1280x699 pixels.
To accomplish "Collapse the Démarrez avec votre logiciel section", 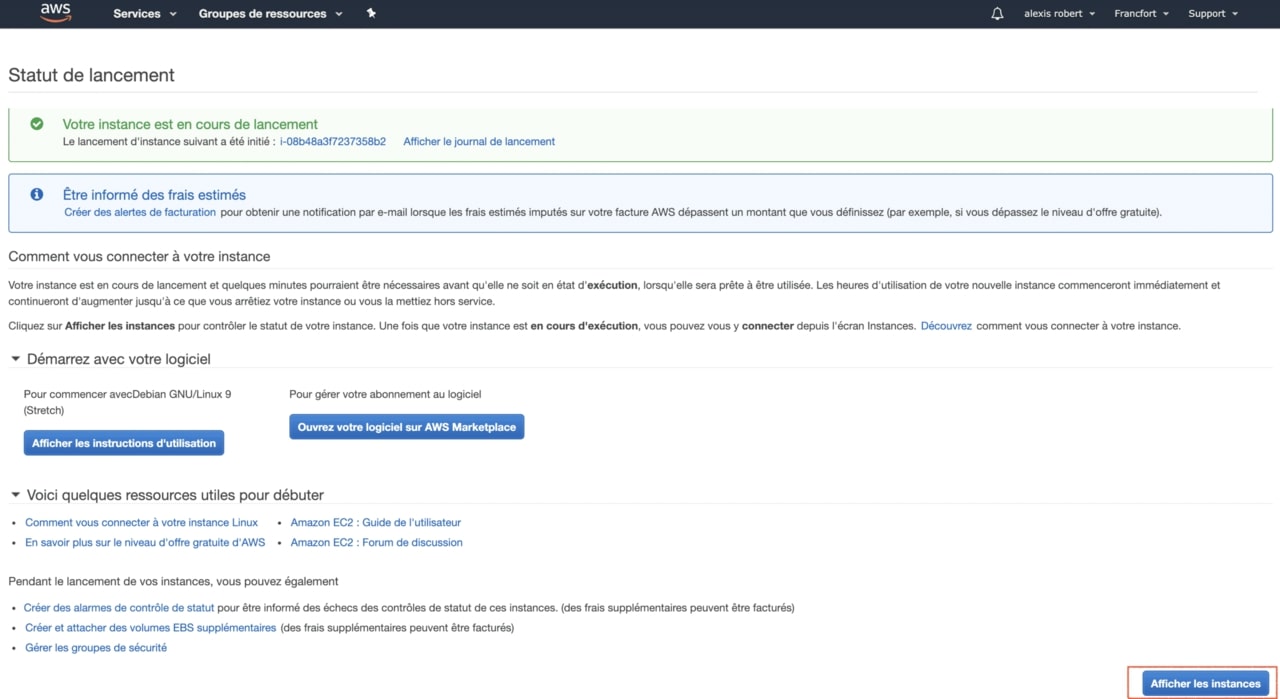I will [x=16, y=358].
